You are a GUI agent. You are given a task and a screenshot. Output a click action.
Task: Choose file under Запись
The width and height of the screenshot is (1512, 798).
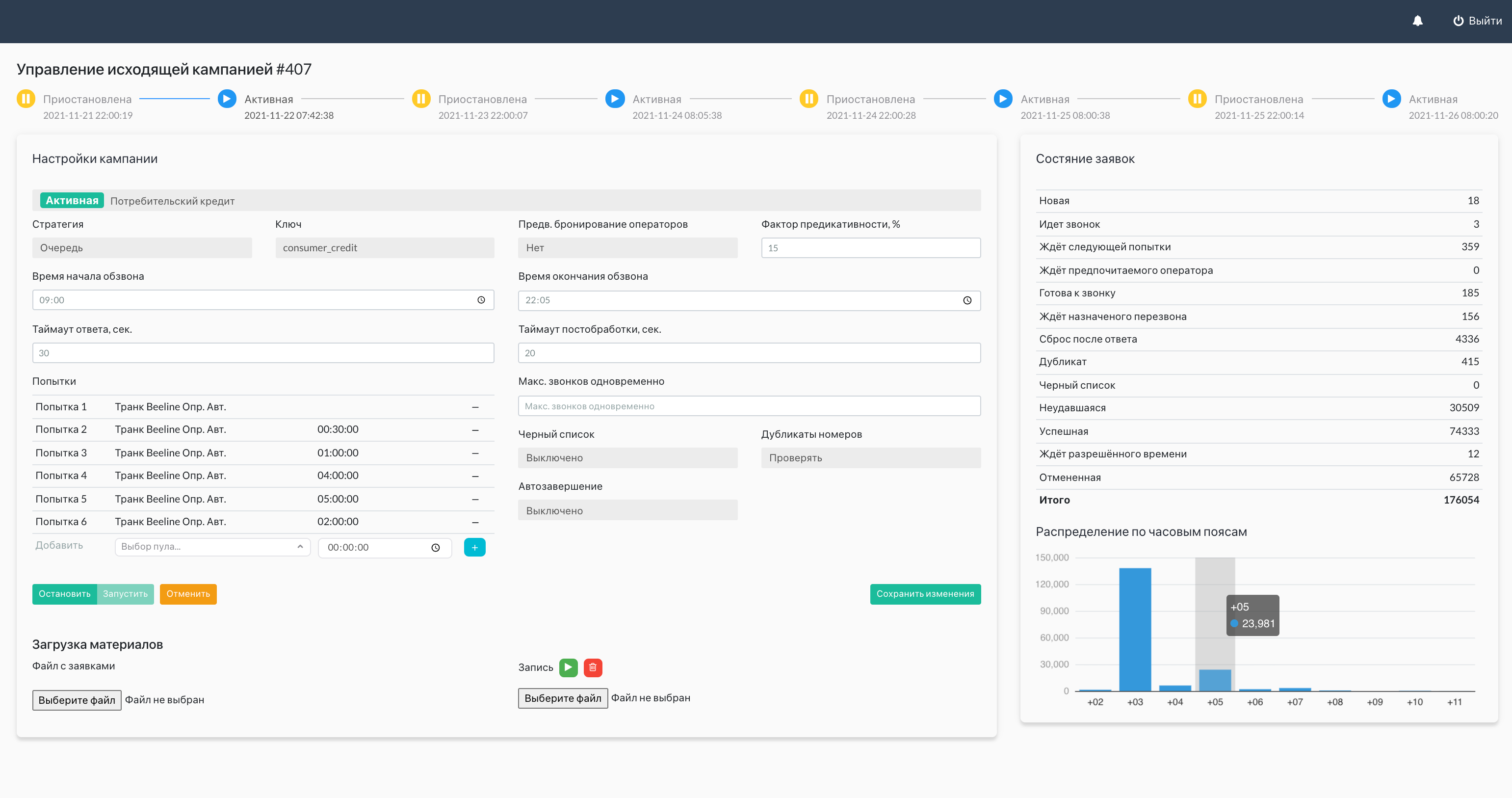click(563, 698)
